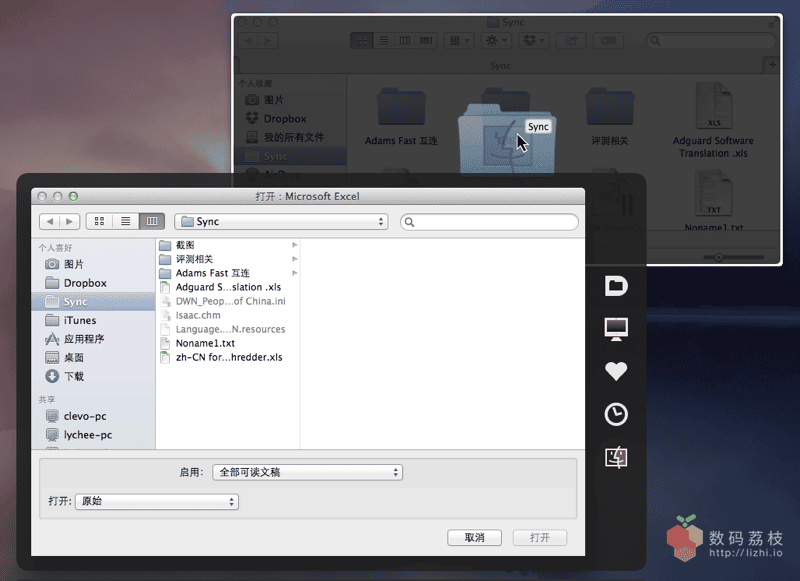
Task: Select file DWN_Peop...of China.ini
Action: pyautogui.click(x=228, y=301)
